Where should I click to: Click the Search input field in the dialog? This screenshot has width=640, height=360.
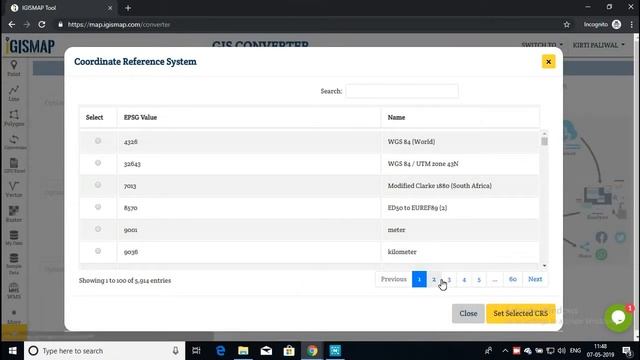pos(402,91)
